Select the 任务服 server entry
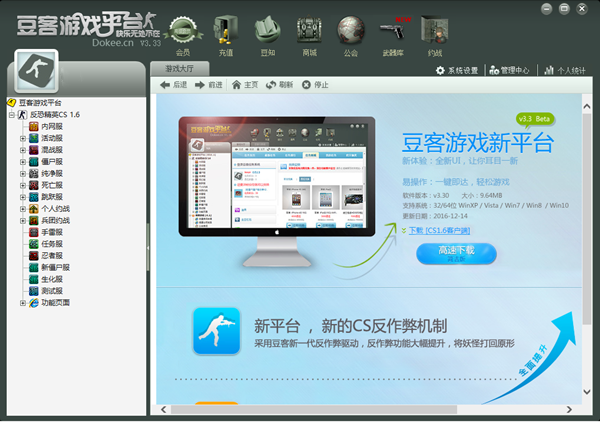Viewport: 600px width, 422px height. click(52, 244)
